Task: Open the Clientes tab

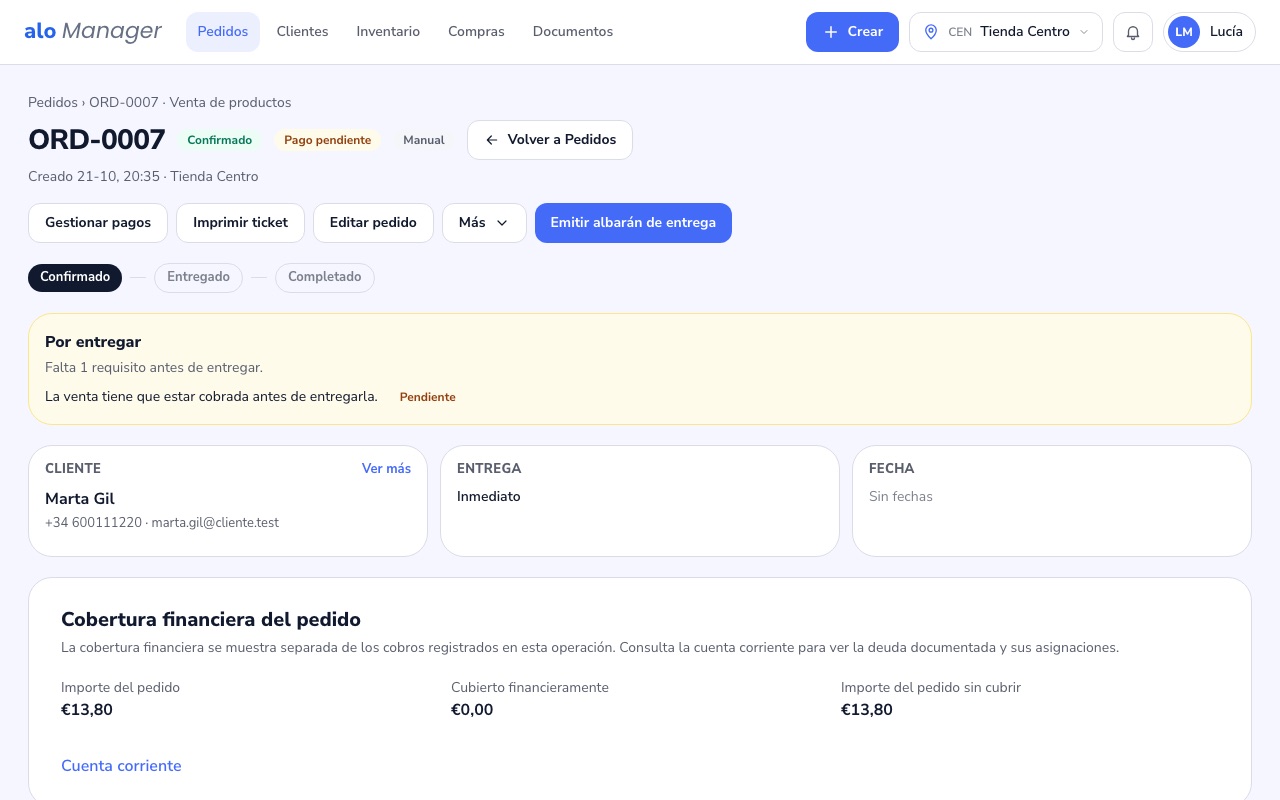Action: (302, 32)
